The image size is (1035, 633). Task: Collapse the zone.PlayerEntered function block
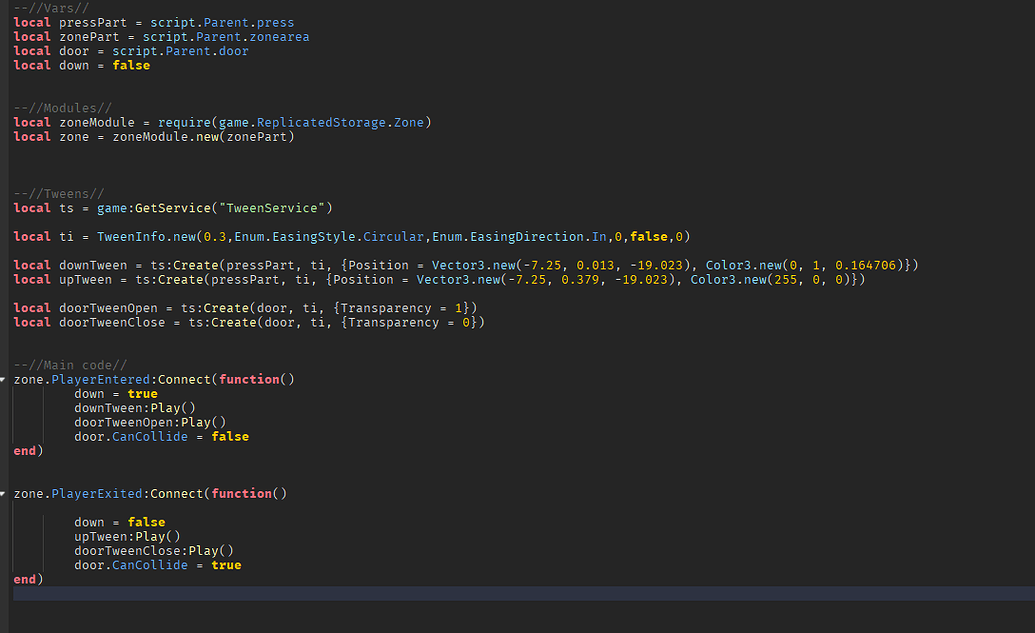[x=5, y=379]
